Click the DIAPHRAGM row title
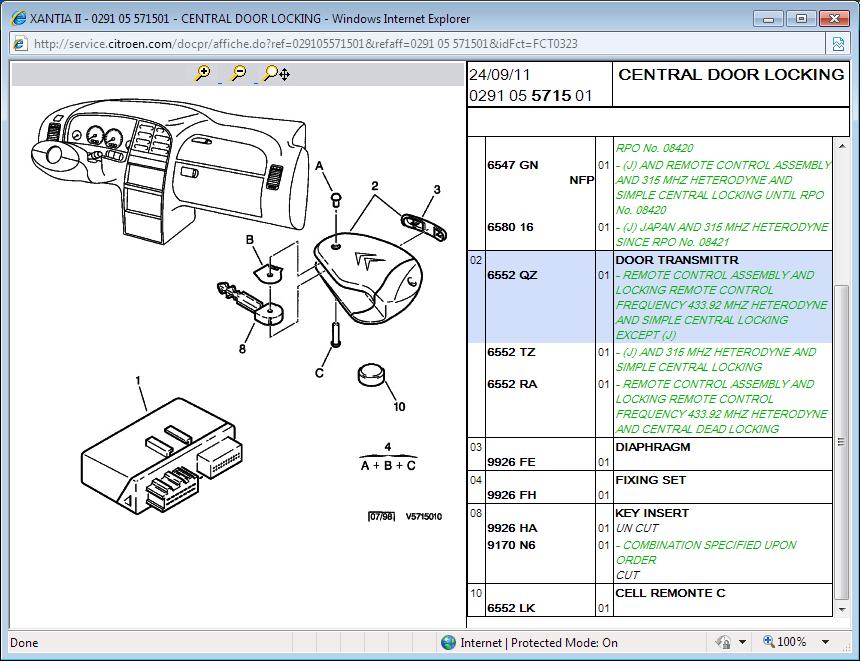Screen dimensions: 860x661 653,447
